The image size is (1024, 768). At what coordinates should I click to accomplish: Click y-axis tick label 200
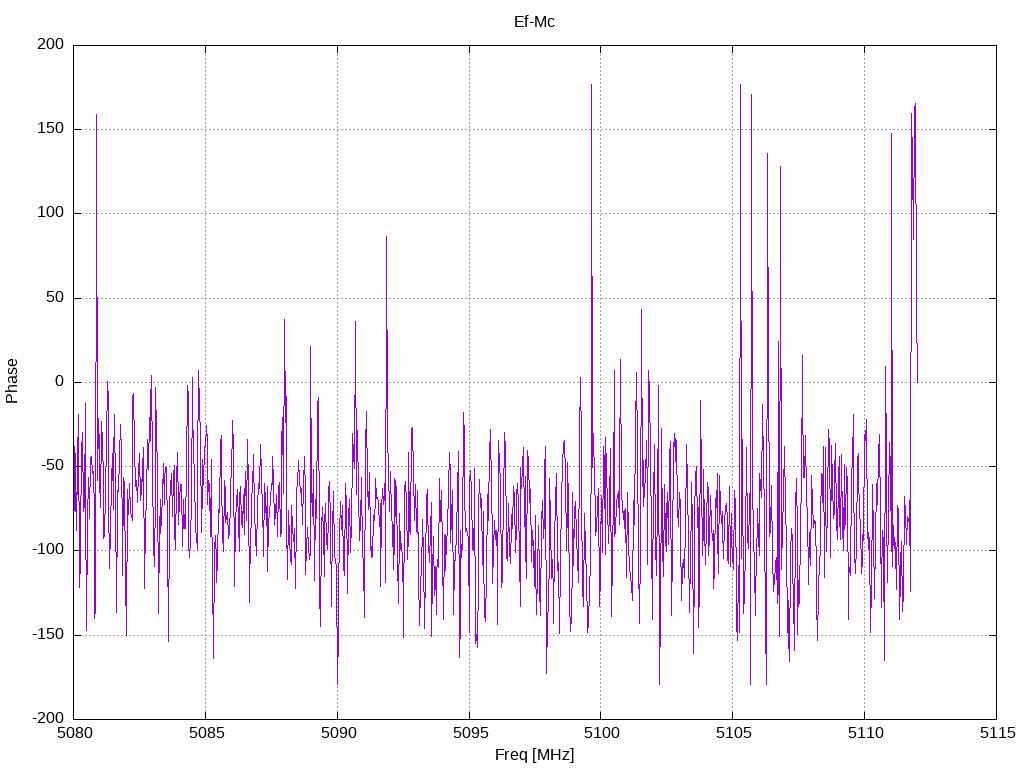[51, 44]
